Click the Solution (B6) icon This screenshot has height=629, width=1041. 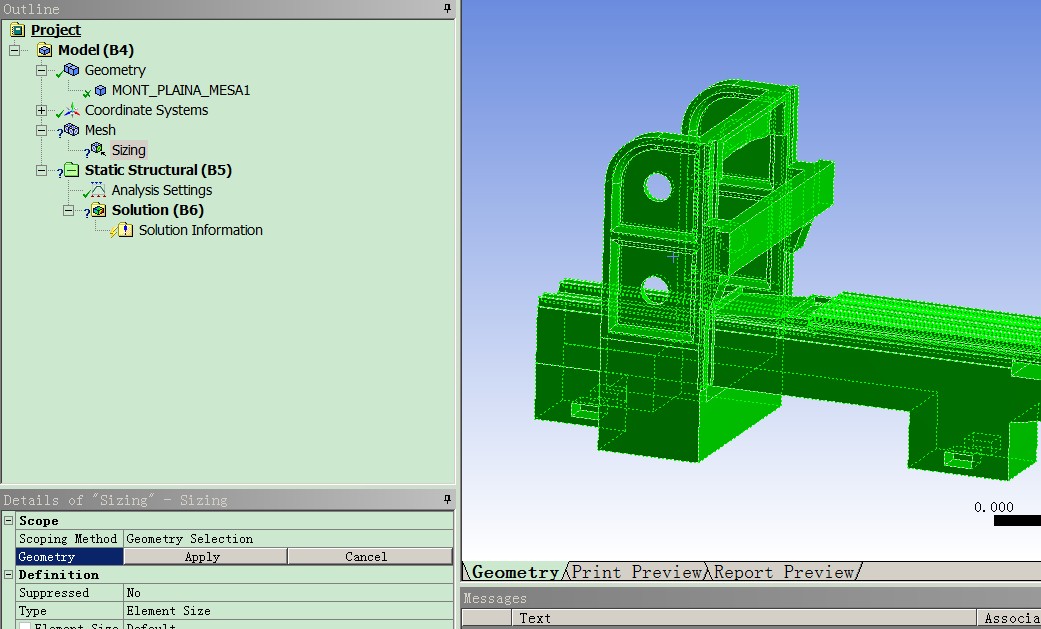pyautogui.click(x=99, y=210)
